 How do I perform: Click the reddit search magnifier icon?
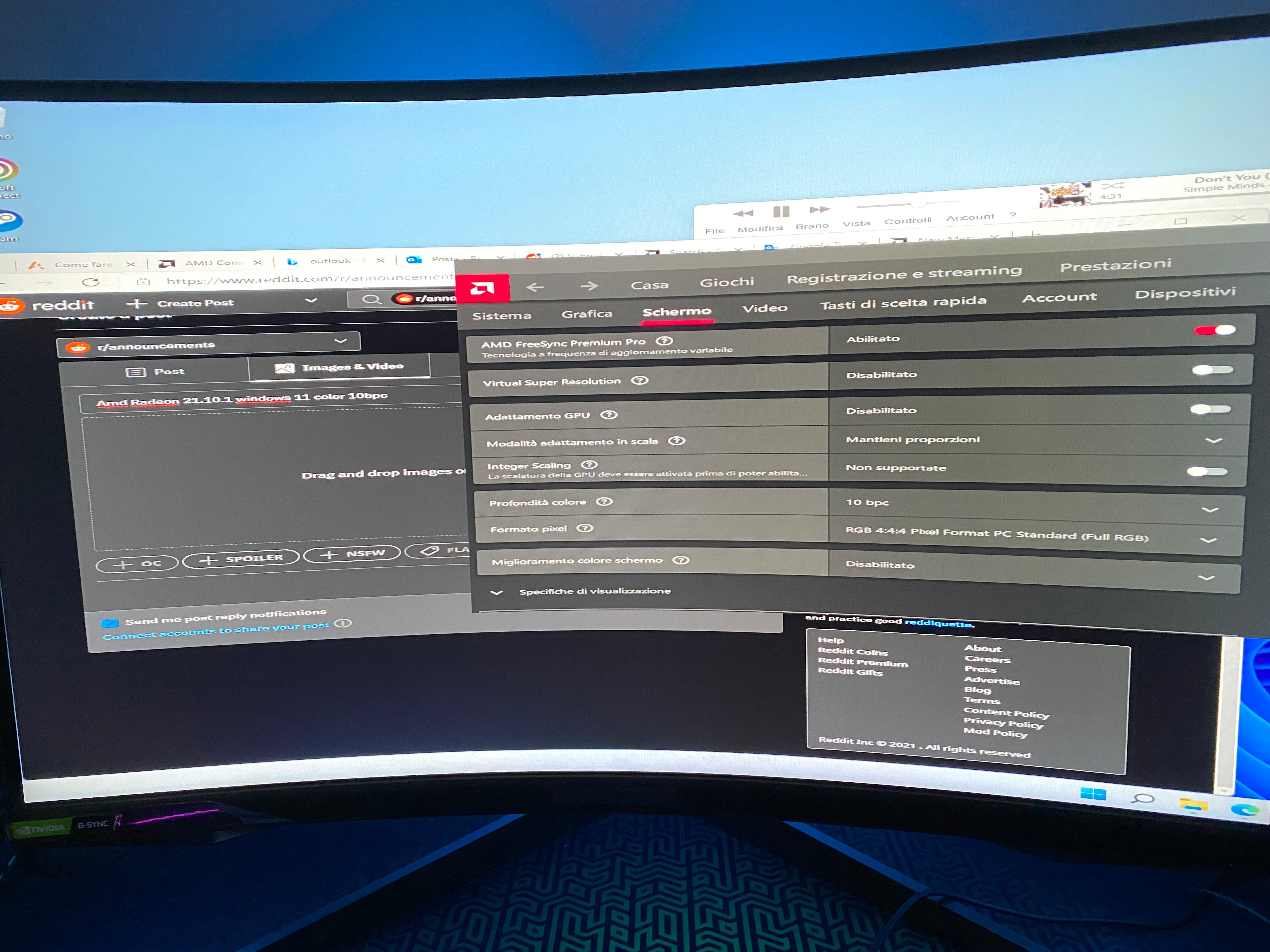point(371,299)
